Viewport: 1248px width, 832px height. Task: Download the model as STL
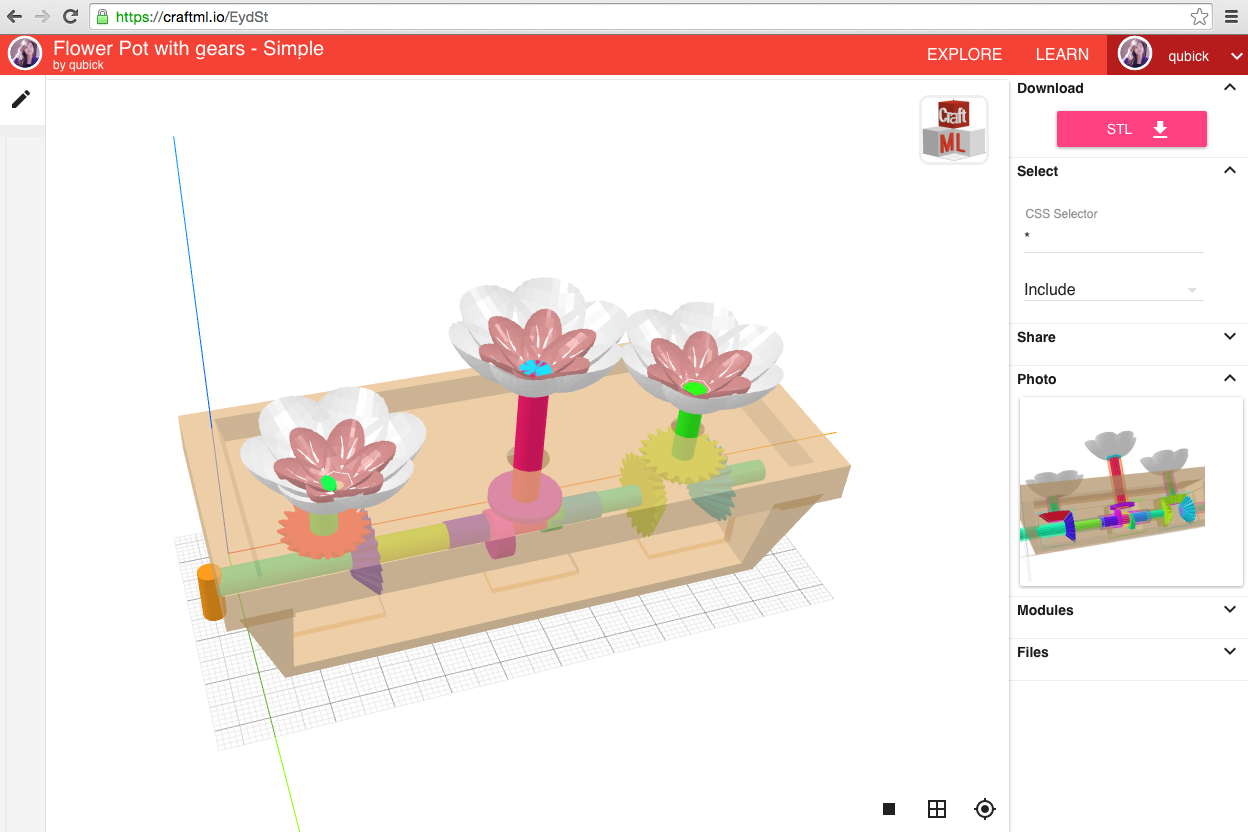point(1132,129)
